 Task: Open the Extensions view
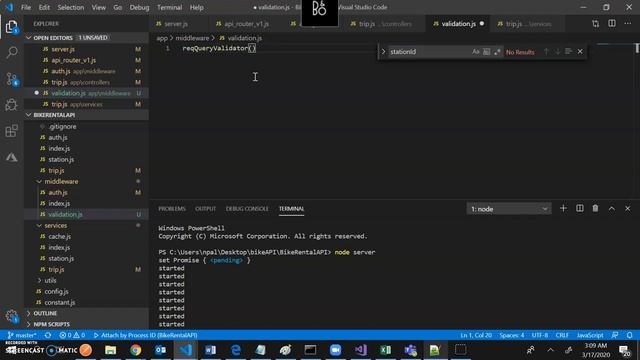tap(11, 131)
